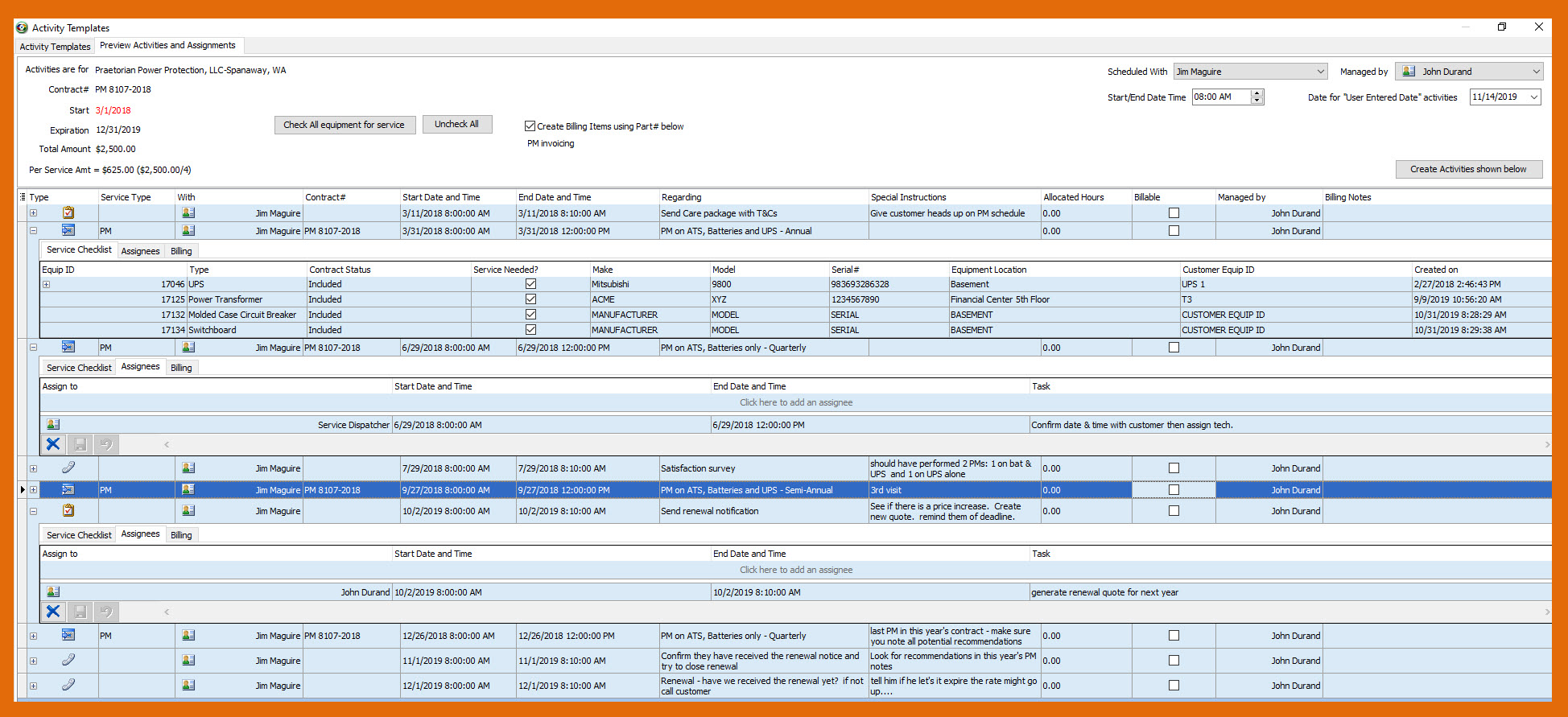
Task: Click the person icon in the 7/29/2018 row
Action: (188, 468)
